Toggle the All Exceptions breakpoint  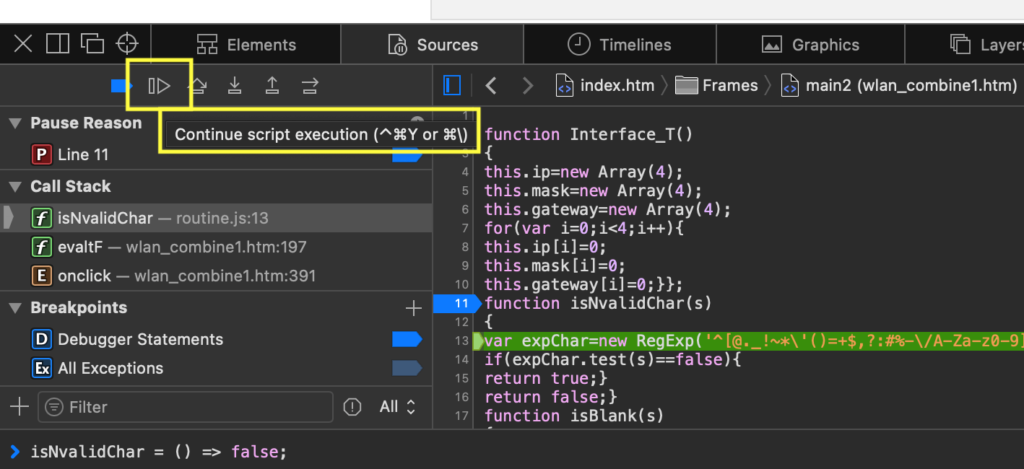pos(406,369)
